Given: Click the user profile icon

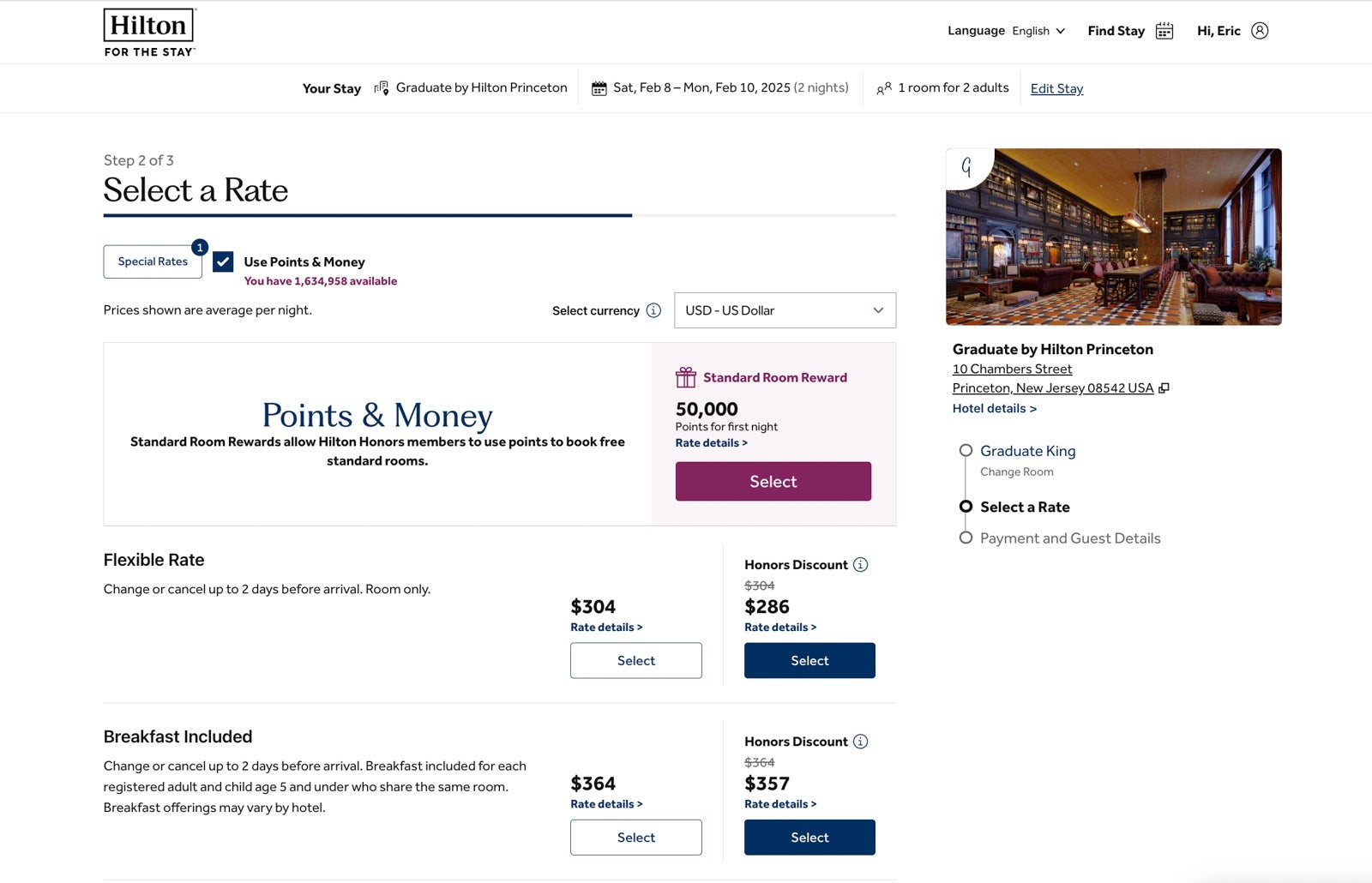Looking at the screenshot, I should 1259,31.
